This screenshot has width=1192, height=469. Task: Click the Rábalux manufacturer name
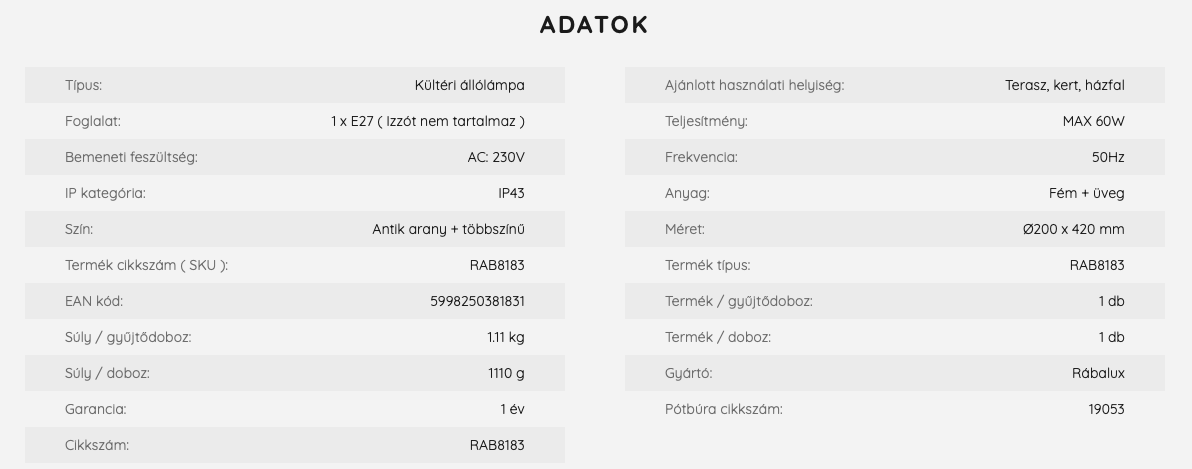(x=1098, y=373)
